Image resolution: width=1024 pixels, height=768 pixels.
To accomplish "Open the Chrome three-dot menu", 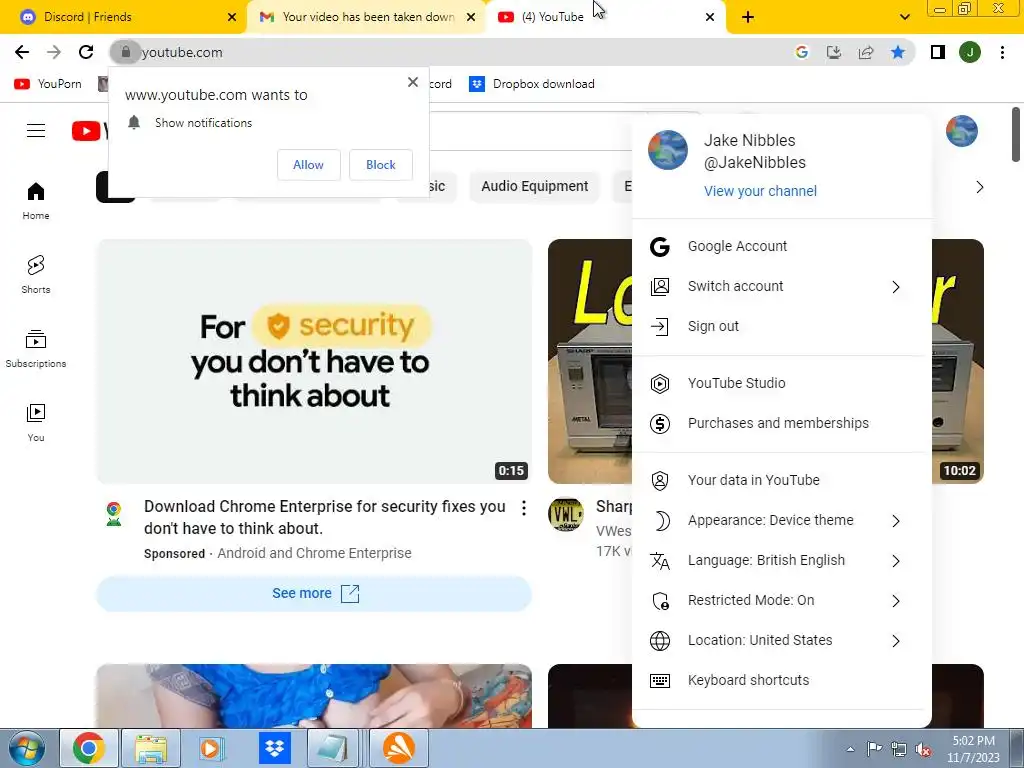I will [1002, 52].
